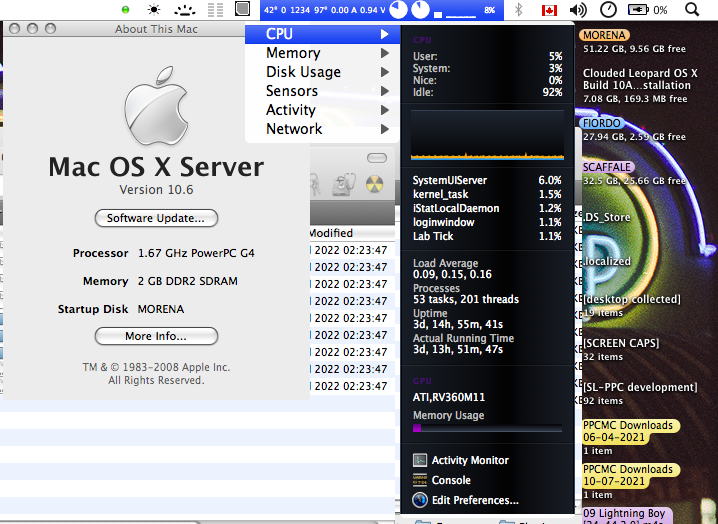Open Spotlight search magnifier

[692, 9]
